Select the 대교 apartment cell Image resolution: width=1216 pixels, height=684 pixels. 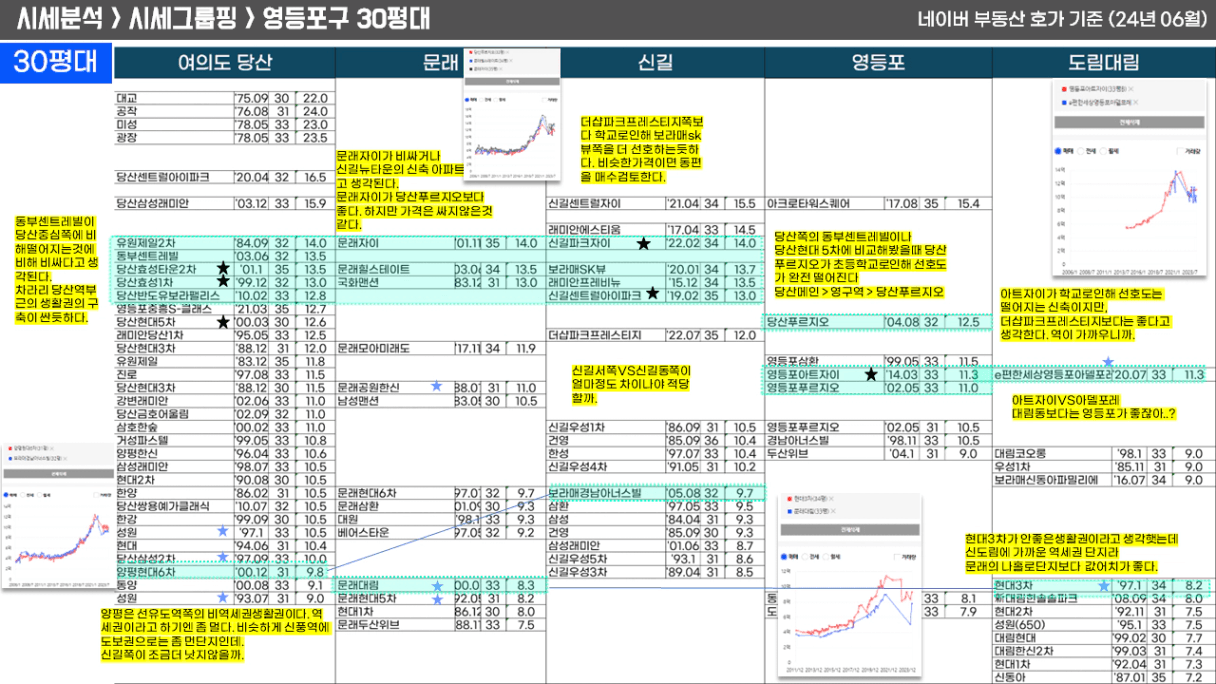click(174, 98)
